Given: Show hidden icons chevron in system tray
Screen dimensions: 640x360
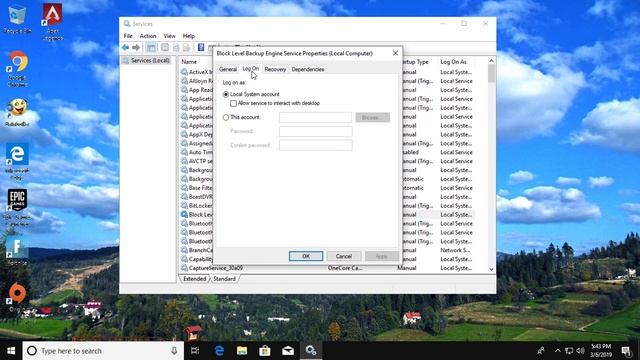Looking at the screenshot, I should pyautogui.click(x=558, y=351).
